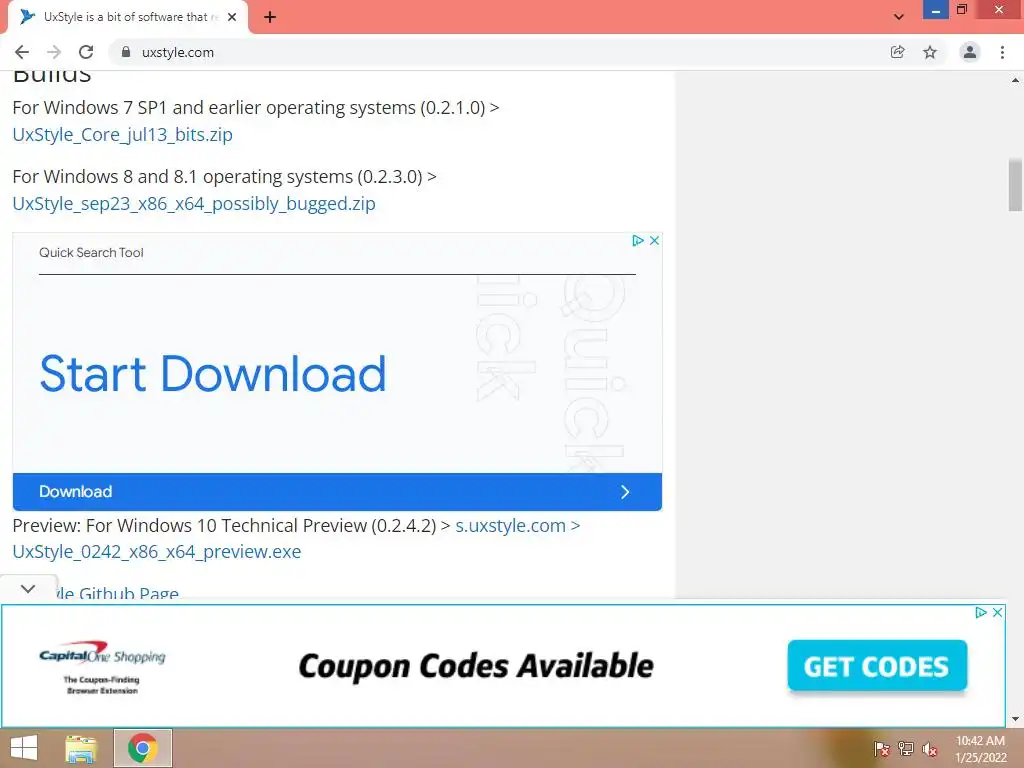Open Chrome's three-dot menu

pyautogui.click(x=1002, y=52)
